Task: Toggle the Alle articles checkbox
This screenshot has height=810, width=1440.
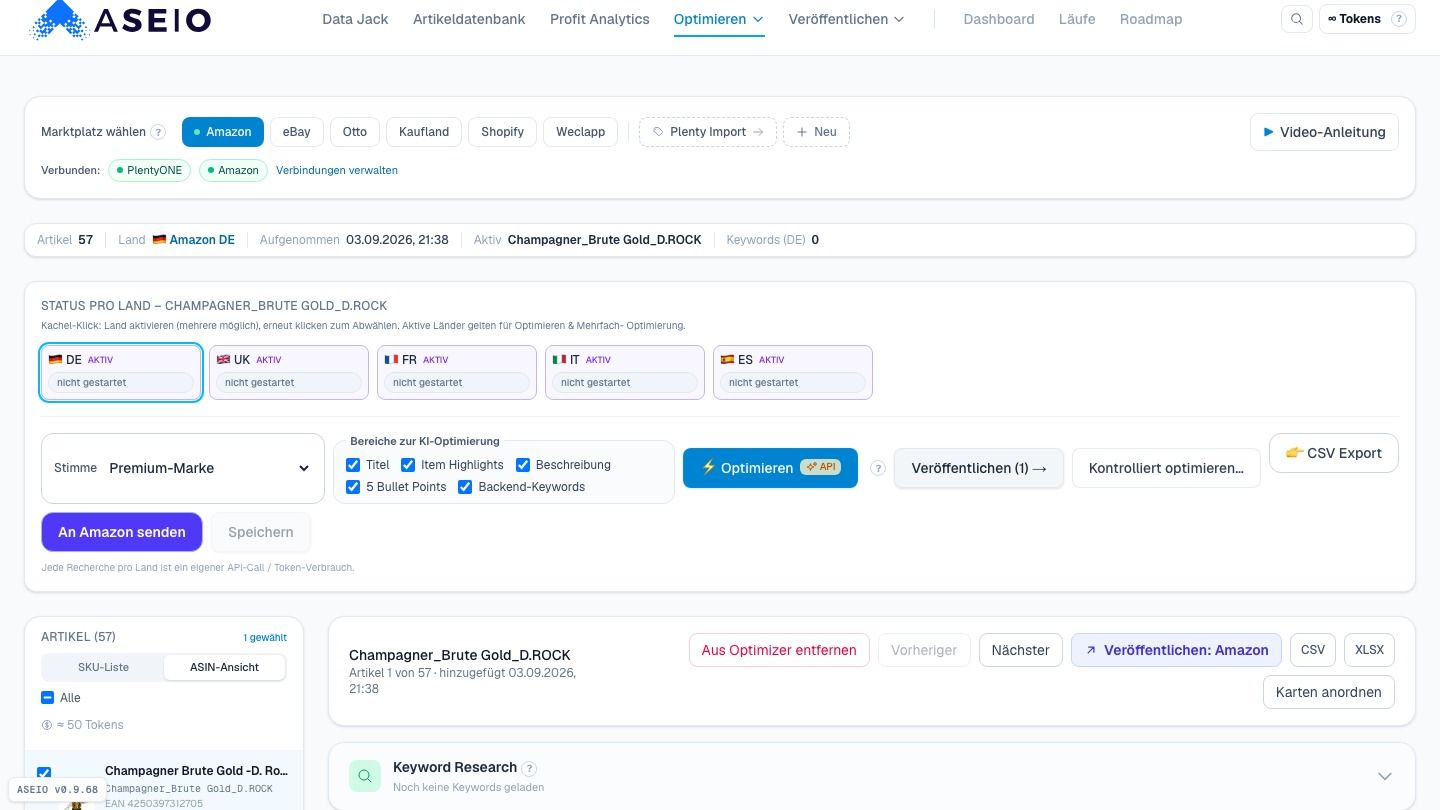Action: coord(48,698)
